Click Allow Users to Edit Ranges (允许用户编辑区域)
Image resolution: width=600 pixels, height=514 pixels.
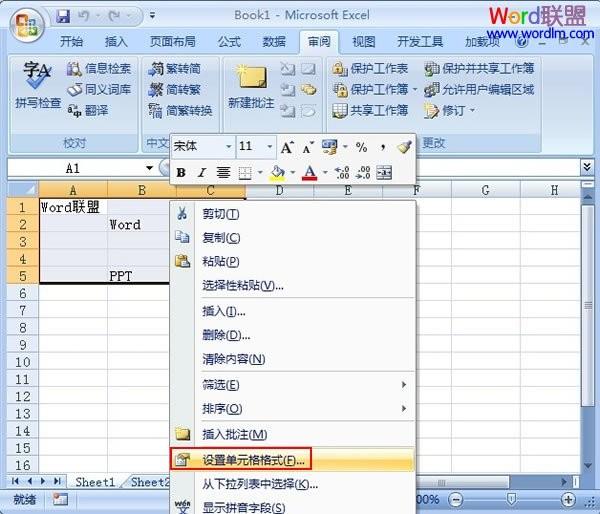(479, 90)
